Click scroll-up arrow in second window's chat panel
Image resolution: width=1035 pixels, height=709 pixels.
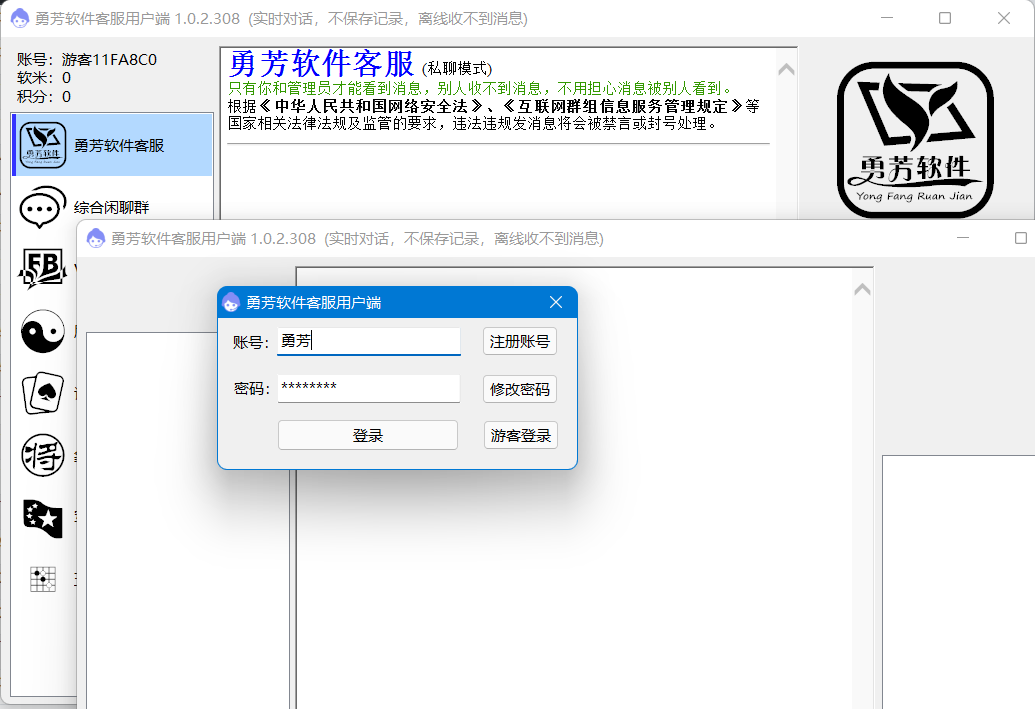coord(862,289)
